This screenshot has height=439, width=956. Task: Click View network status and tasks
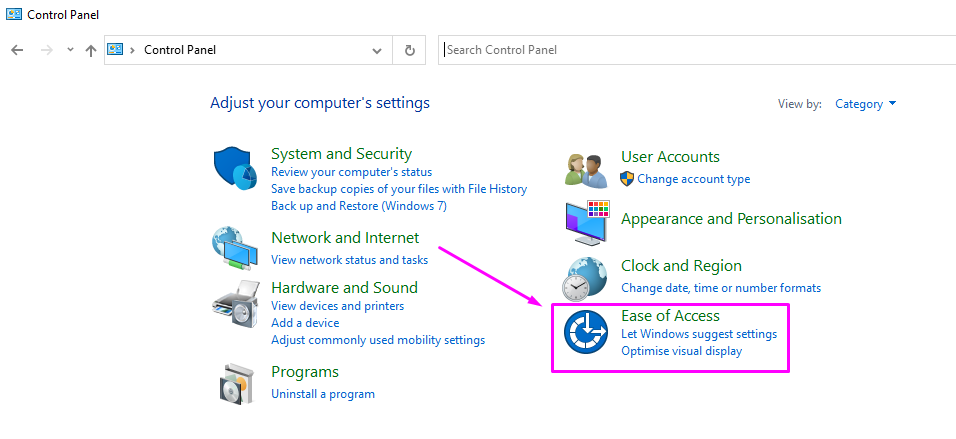point(349,260)
